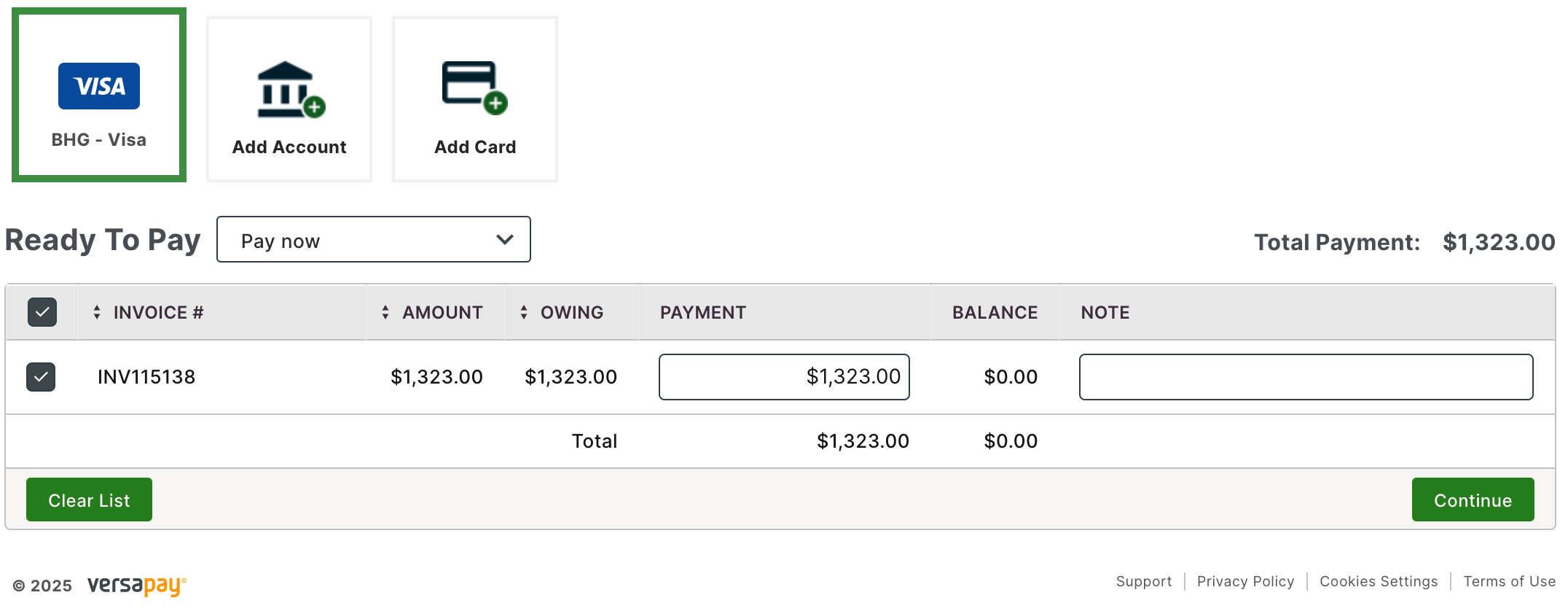Select the BHG - Visa card
Viewport: 1568px width, 614px height.
click(99, 95)
